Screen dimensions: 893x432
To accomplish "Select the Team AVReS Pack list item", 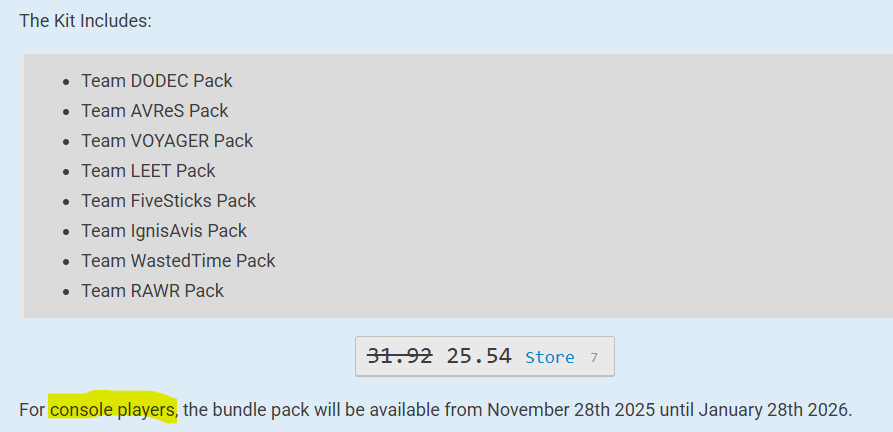I will coord(155,111).
